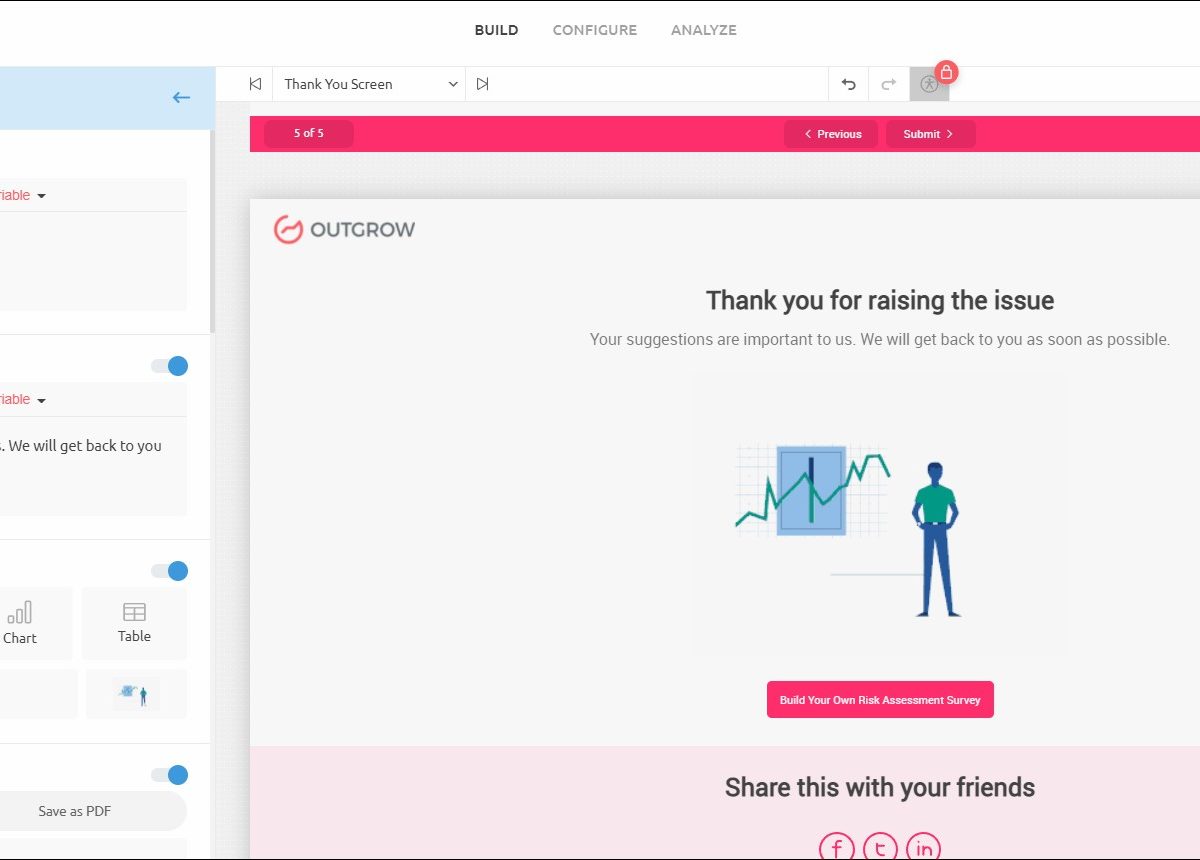Open the locked accessibility icon
This screenshot has width=1200, height=860.
tap(930, 84)
